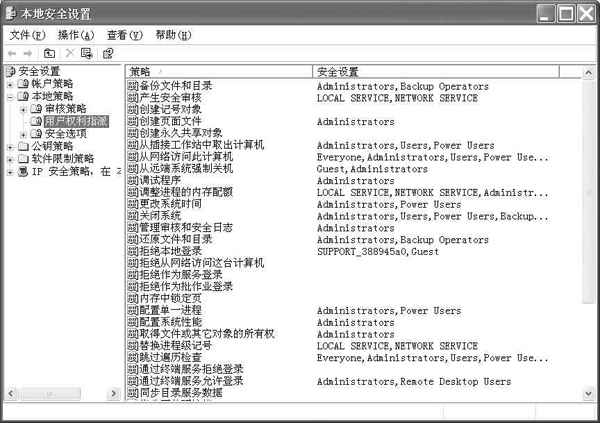Open the 帮助(H) menu
Screen dimensions: 600x423
coord(173,35)
